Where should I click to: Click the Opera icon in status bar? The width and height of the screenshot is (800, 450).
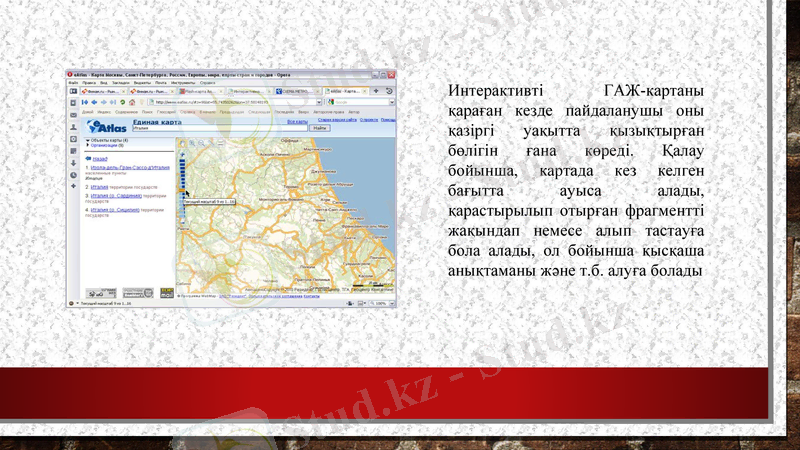pyautogui.click(x=71, y=304)
